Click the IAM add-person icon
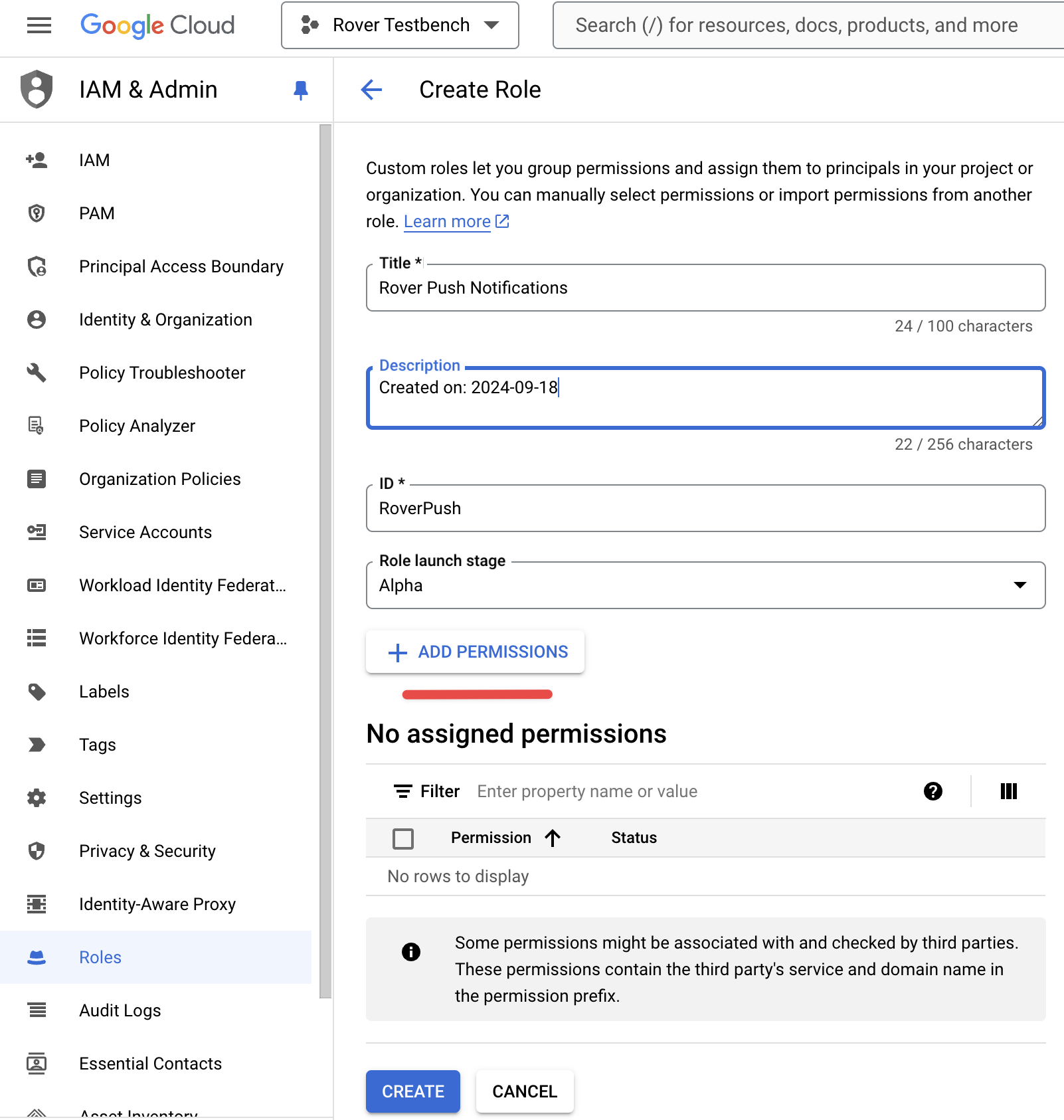The height and width of the screenshot is (1120, 1064). coord(37,160)
